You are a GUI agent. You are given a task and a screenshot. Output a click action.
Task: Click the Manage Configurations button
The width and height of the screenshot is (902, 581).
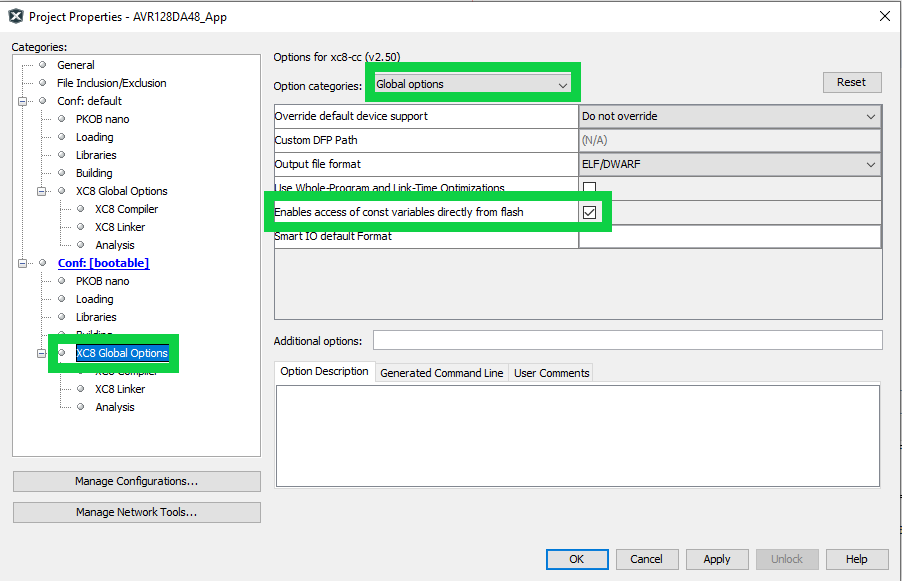[136, 481]
